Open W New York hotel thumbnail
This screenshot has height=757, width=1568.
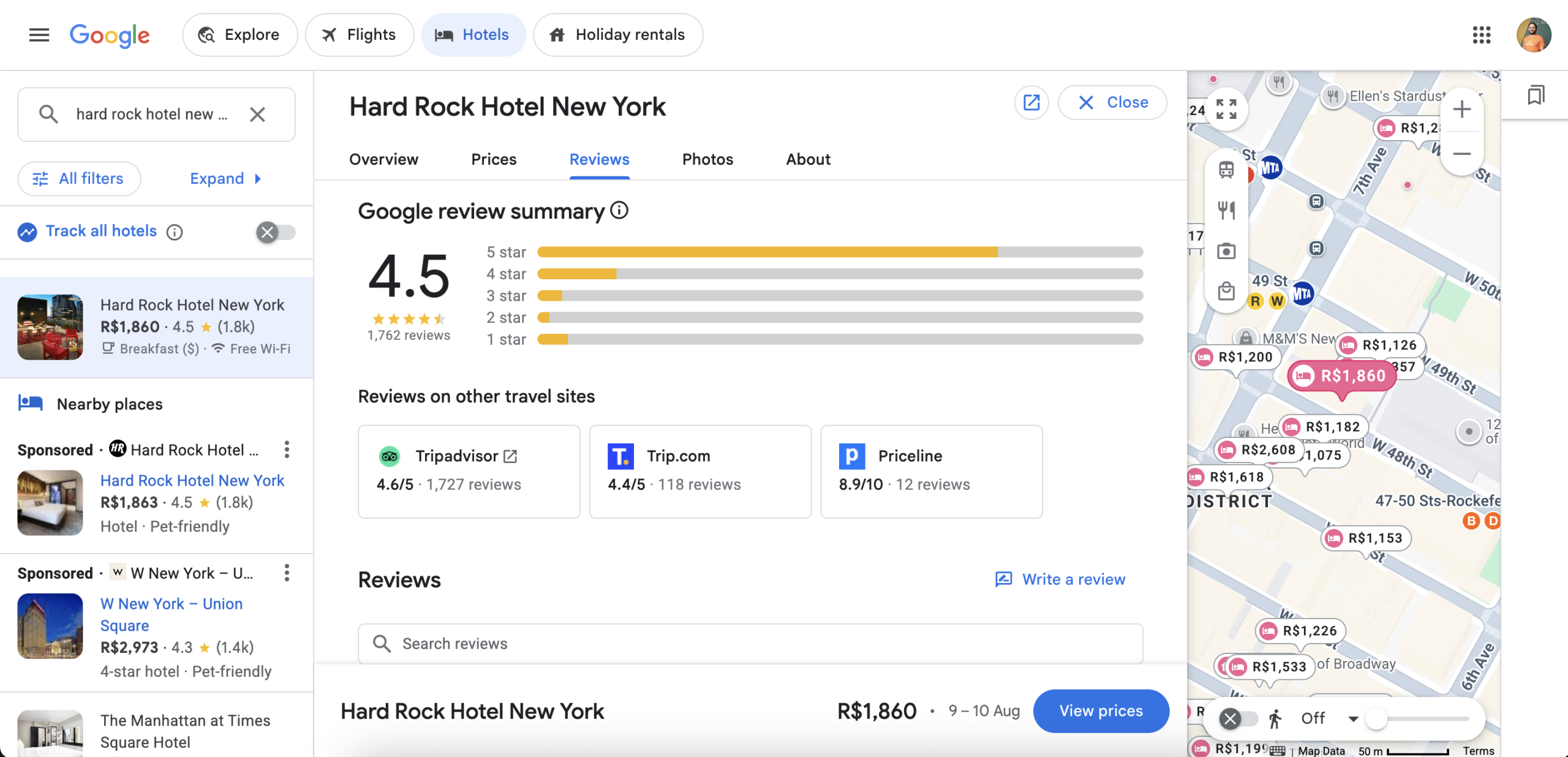(50, 626)
